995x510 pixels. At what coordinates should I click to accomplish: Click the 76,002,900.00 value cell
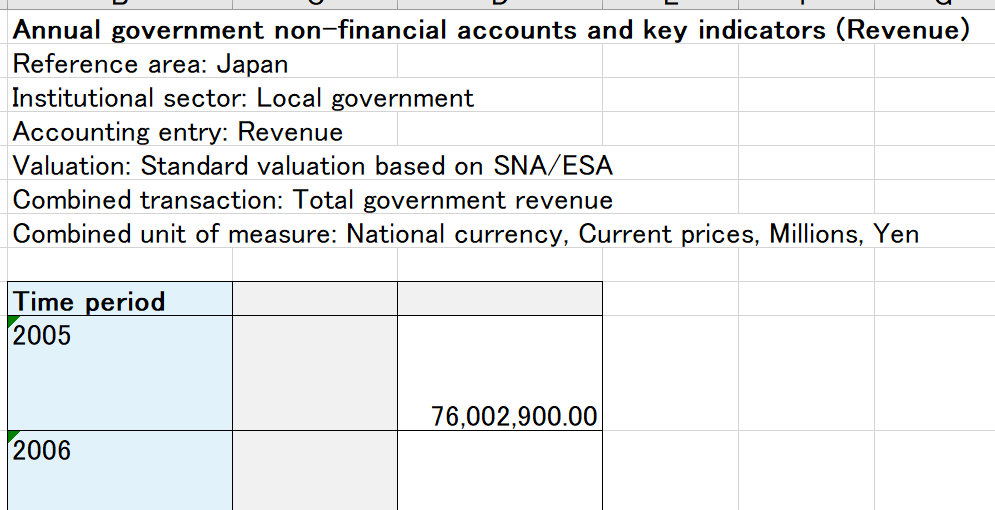(x=500, y=373)
